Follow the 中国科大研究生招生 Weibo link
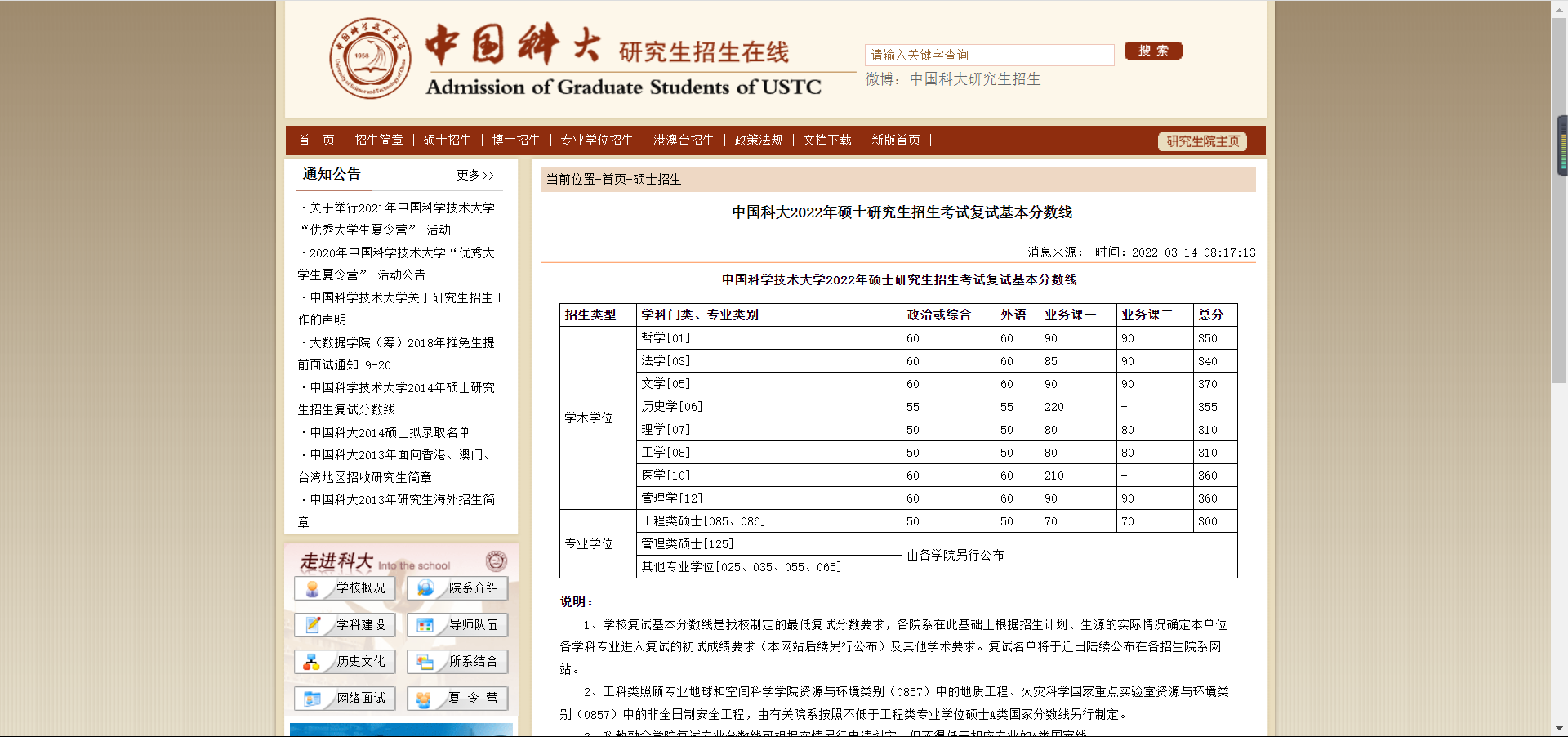Image resolution: width=1568 pixels, height=737 pixels. (975, 79)
